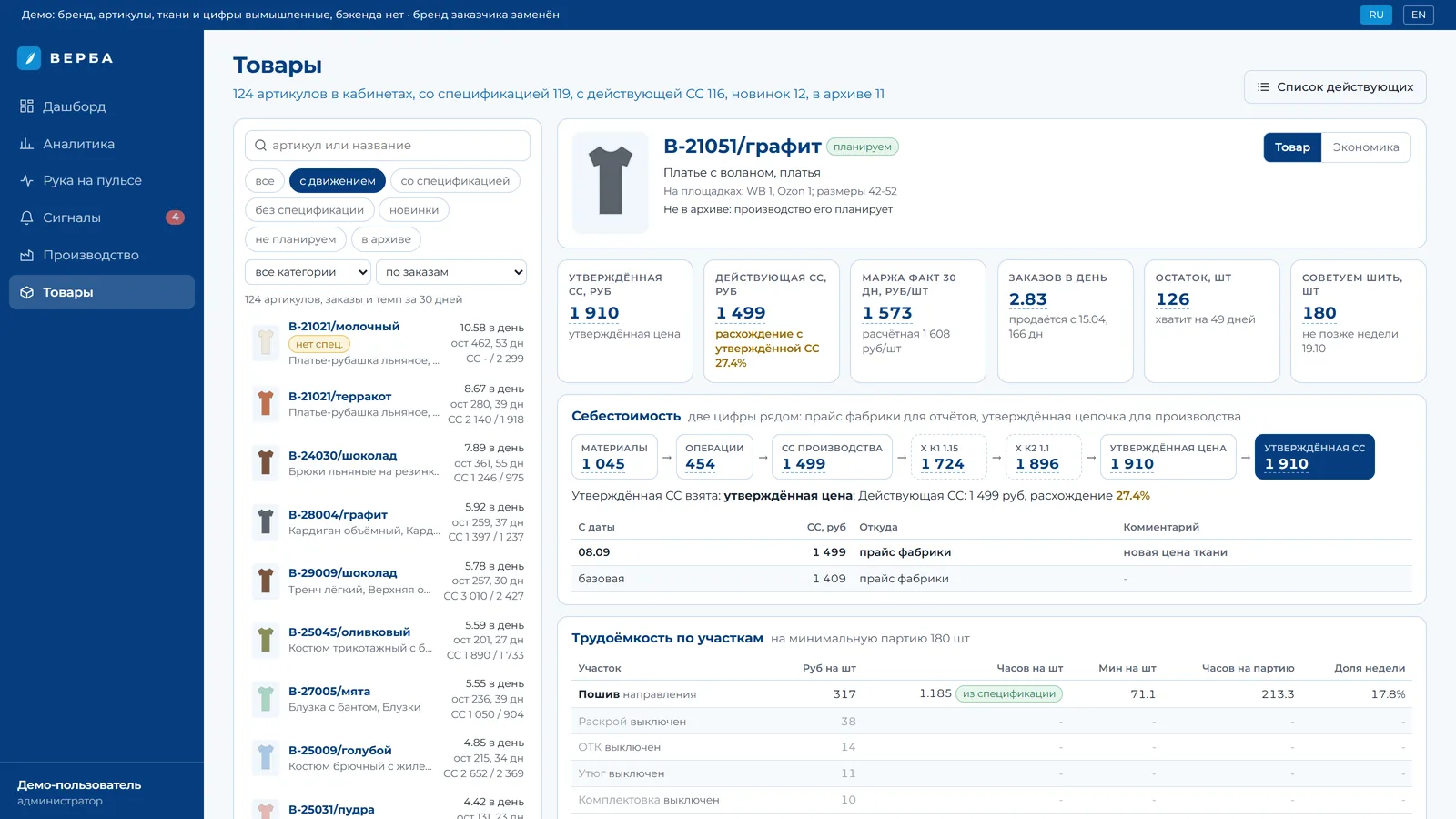Click the Верба logo icon

point(29,58)
